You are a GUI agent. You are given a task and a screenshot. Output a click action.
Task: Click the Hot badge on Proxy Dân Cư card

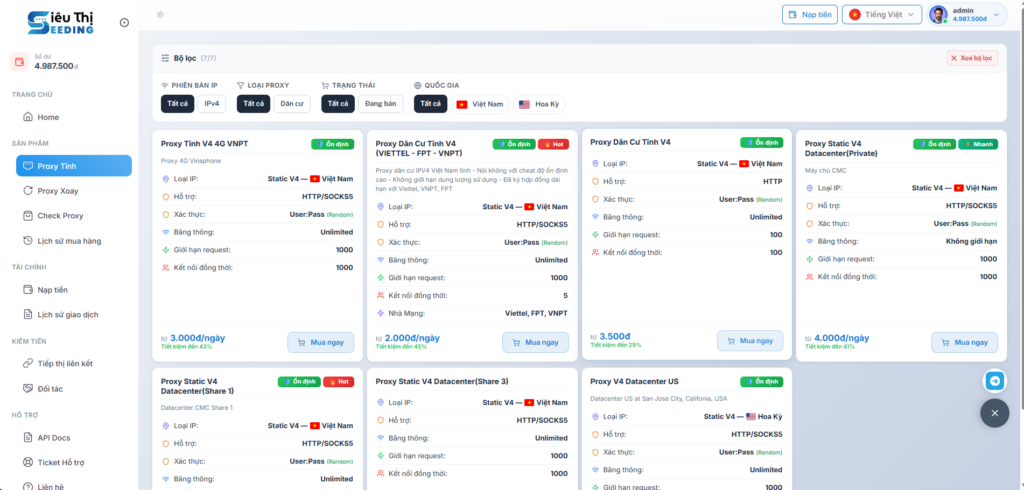coord(554,144)
